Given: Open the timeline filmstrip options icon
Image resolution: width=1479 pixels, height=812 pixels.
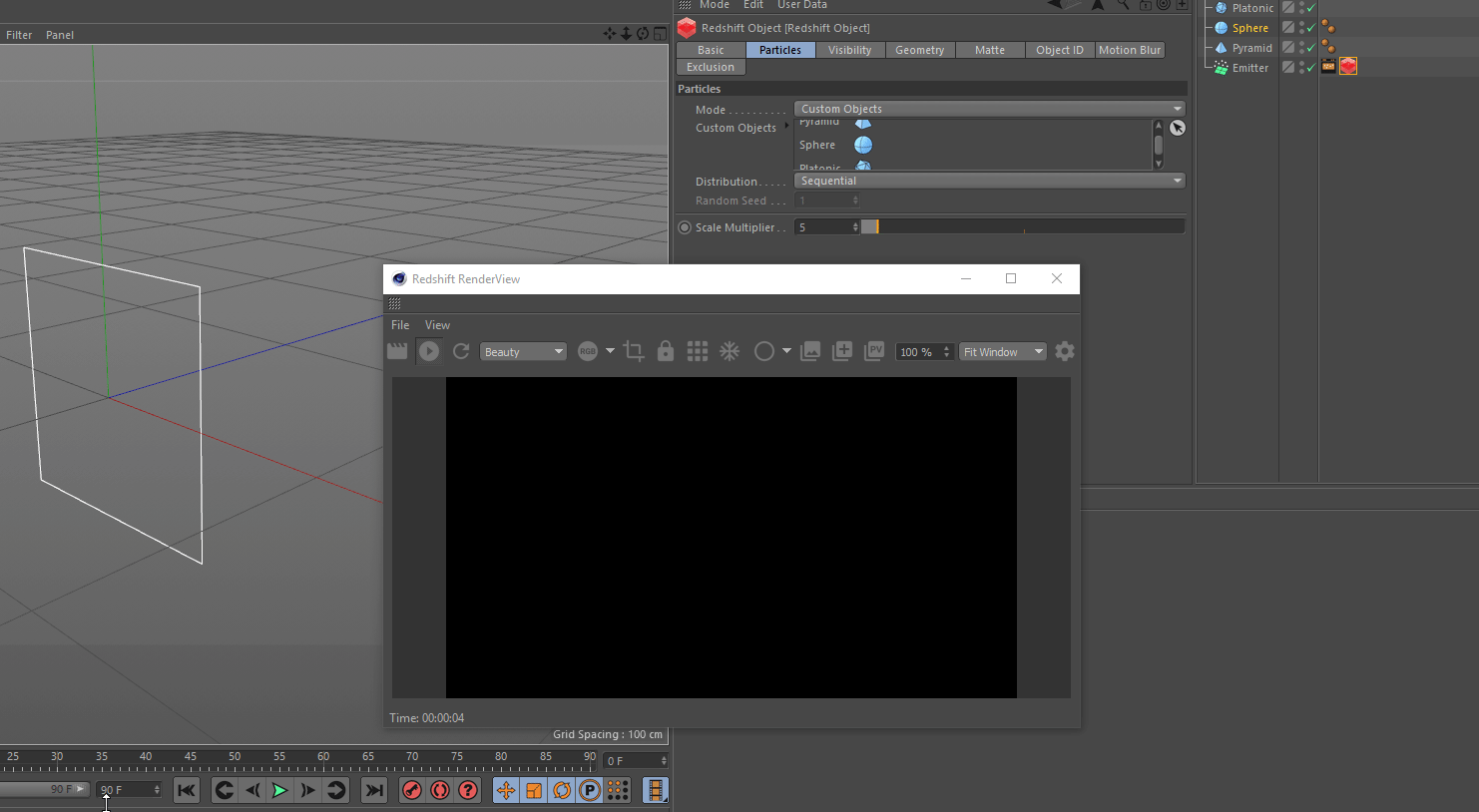Looking at the screenshot, I should click(656, 790).
